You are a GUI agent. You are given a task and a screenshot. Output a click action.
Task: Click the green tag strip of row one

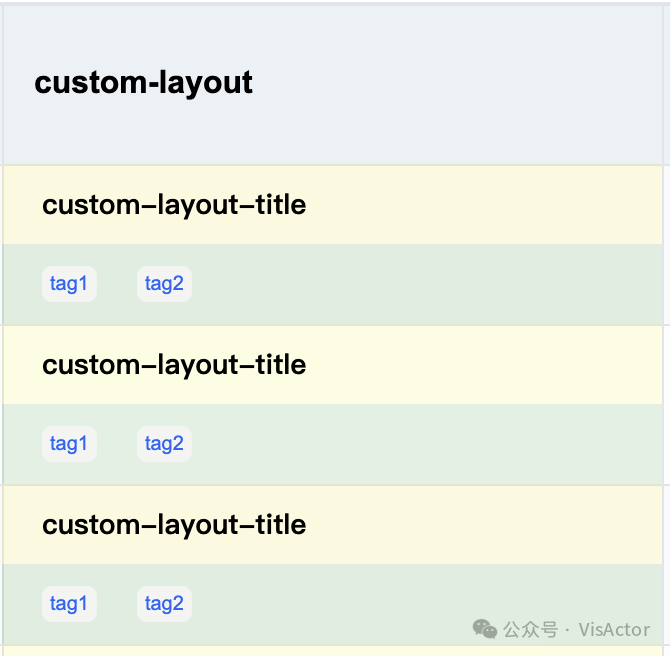[x=420, y=285]
